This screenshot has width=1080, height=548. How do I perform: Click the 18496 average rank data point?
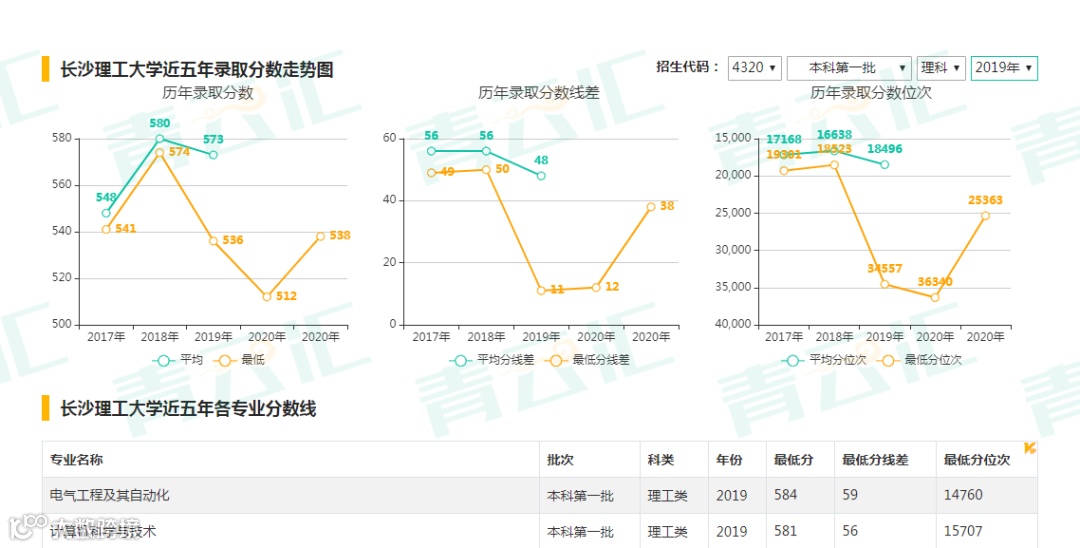884,165
